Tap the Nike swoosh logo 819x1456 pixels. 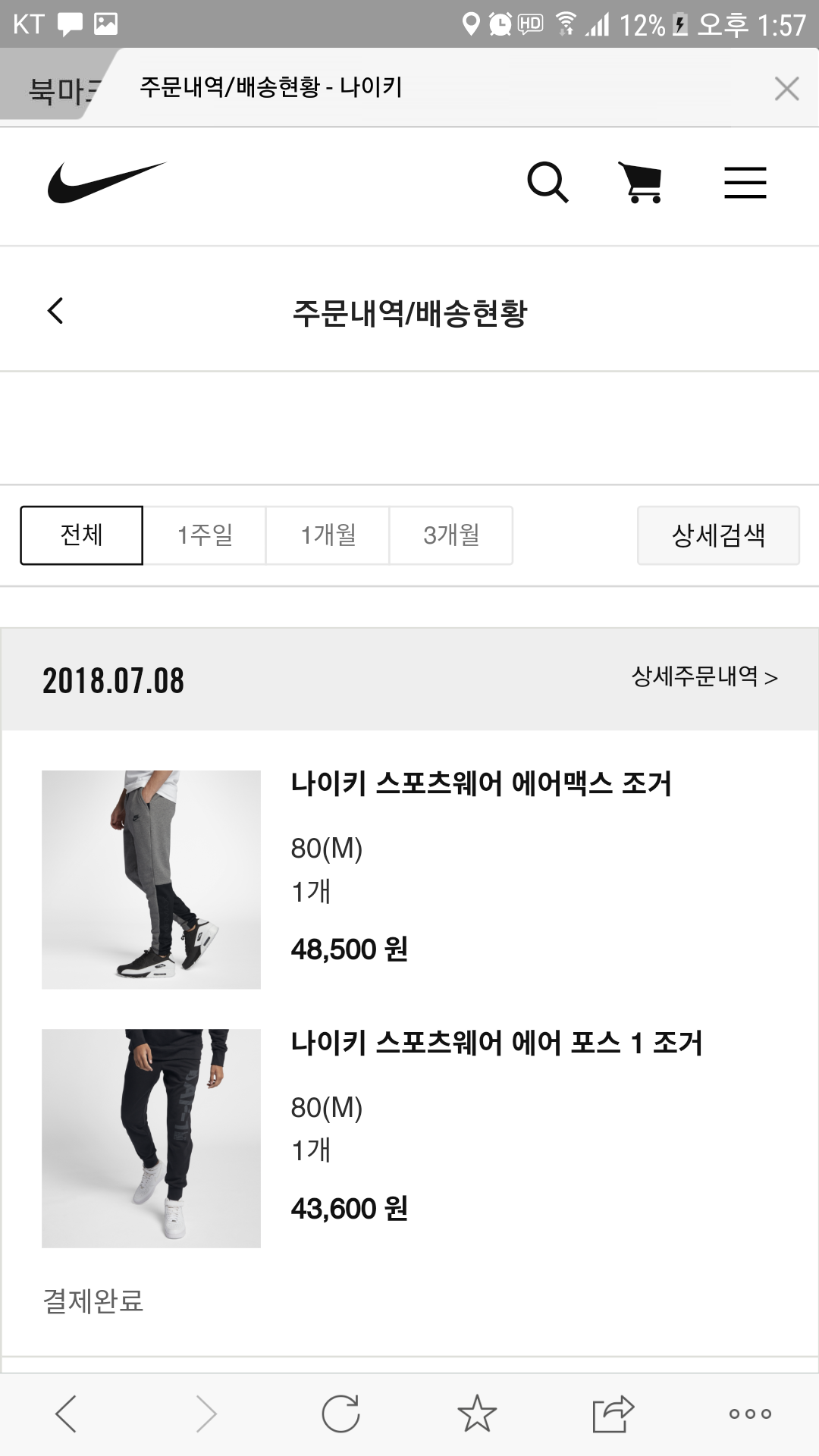(x=106, y=183)
